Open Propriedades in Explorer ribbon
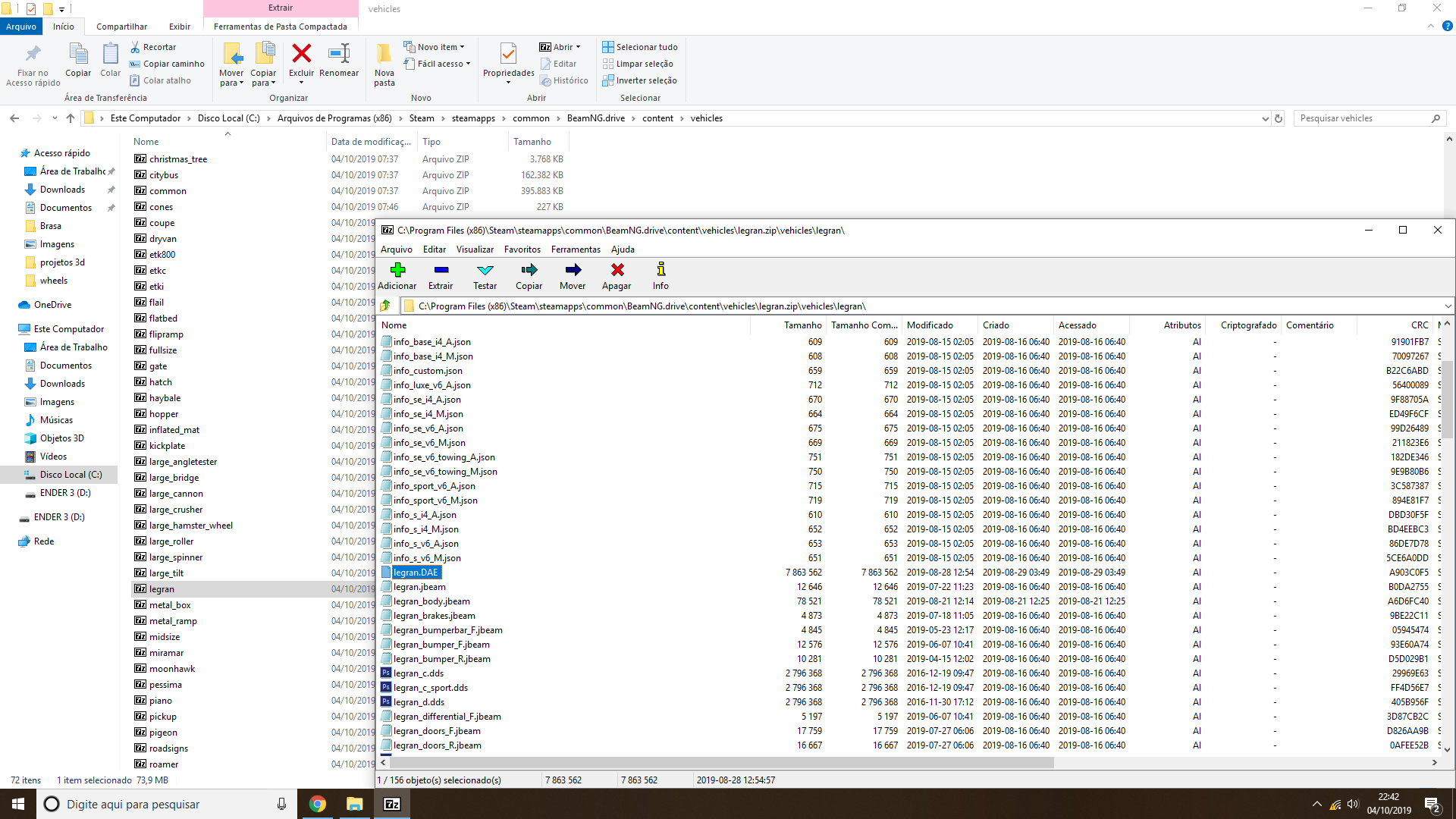 pos(508,63)
